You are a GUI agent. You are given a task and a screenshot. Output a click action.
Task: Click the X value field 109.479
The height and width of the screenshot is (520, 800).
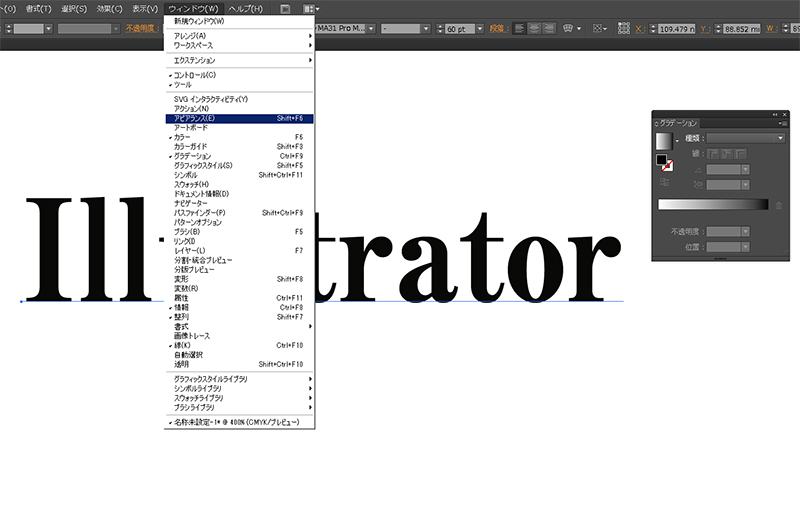(677, 29)
